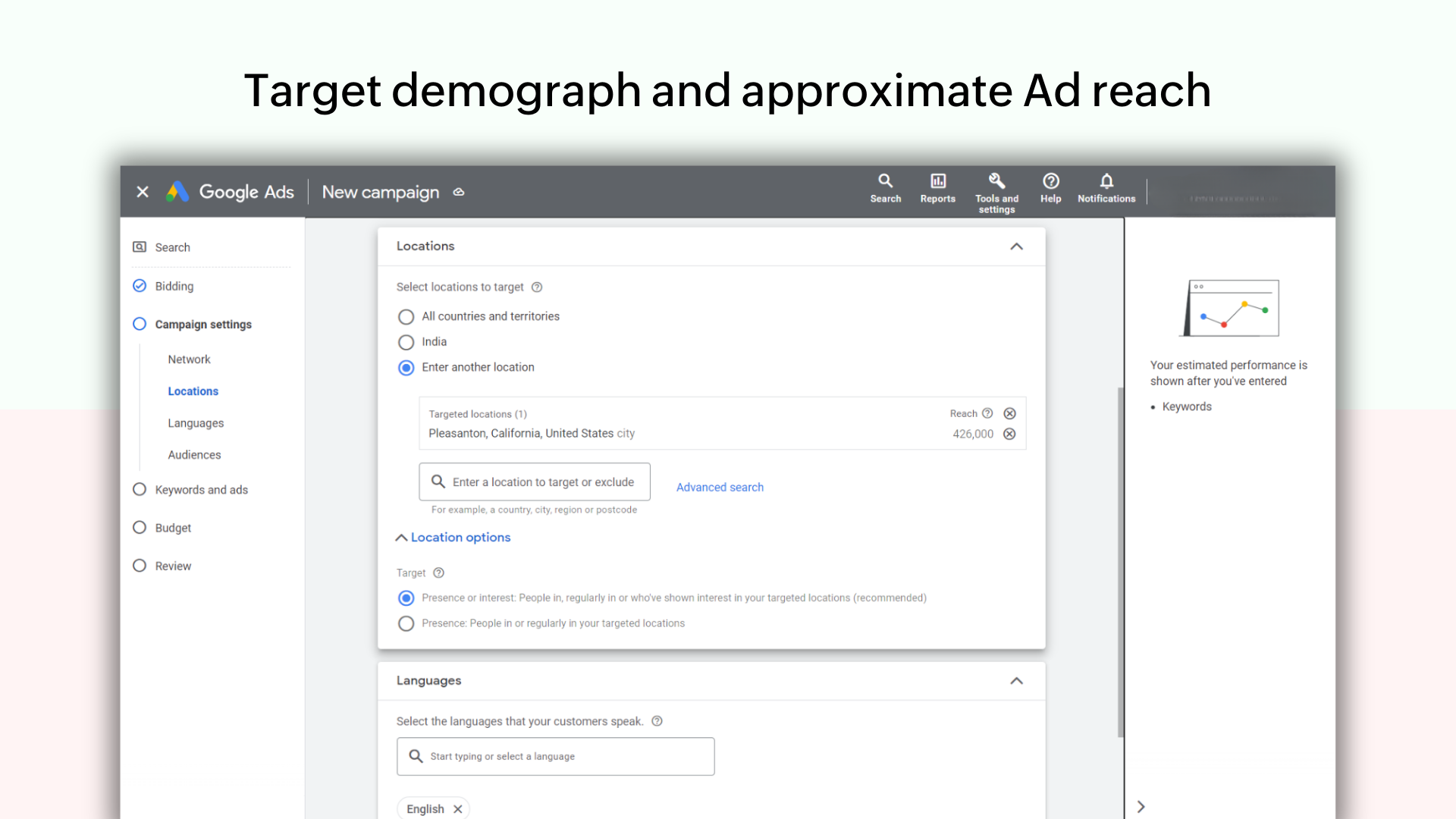The height and width of the screenshot is (819, 1456).
Task: Click Keywords and ads in sidebar
Action: click(x=201, y=489)
